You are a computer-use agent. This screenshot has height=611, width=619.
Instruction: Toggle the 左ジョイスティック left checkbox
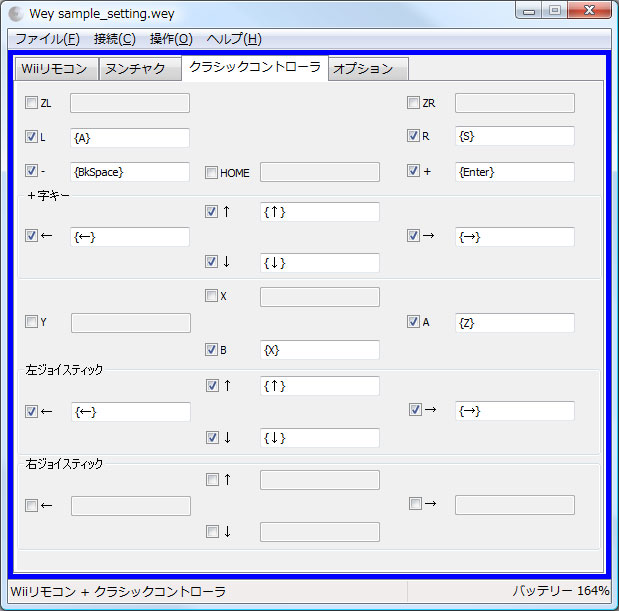tap(31, 411)
